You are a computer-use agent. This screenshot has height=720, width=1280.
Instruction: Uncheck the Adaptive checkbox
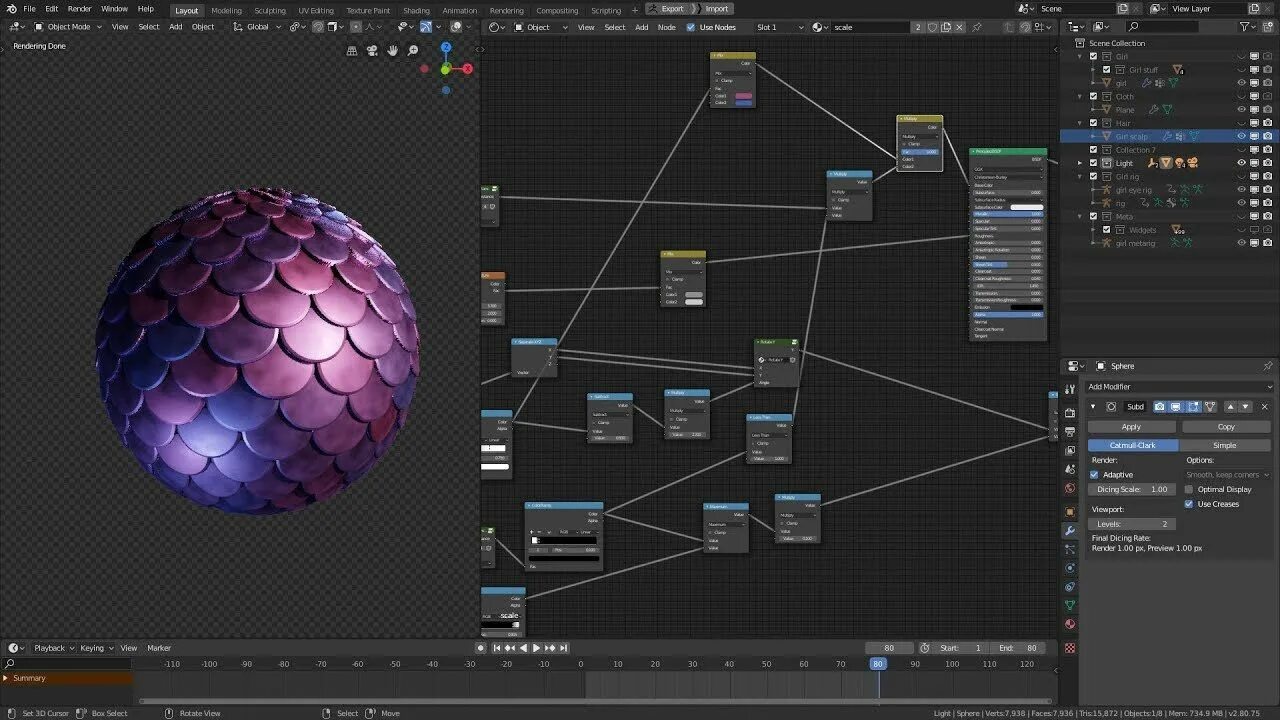1094,475
